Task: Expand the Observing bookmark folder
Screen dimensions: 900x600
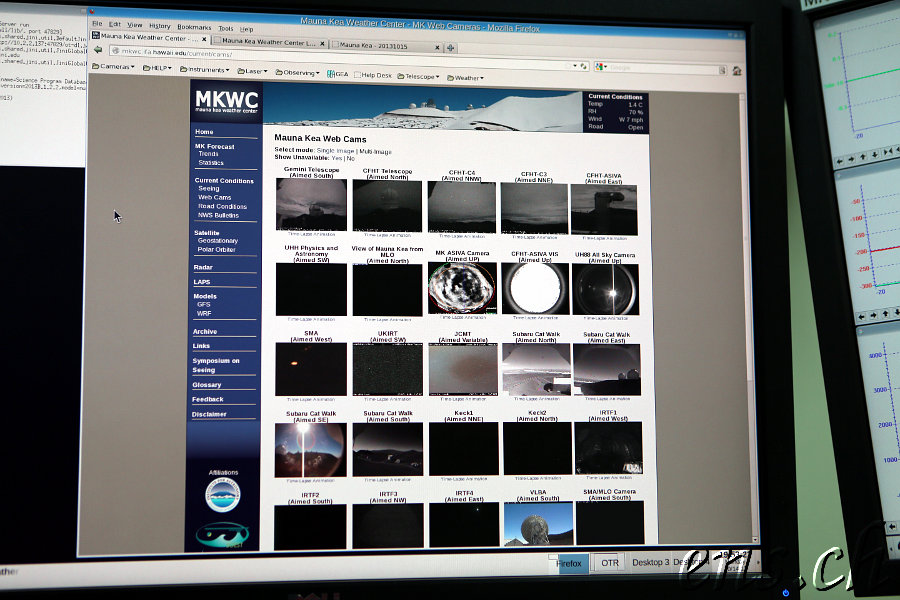Action: click(297, 73)
